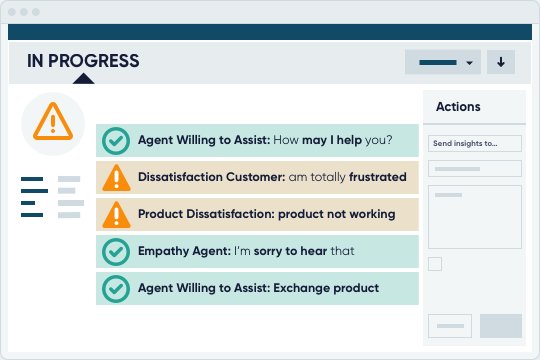Select 'Empathy Agent: I'm sorry to hear that' row
The width and height of the screenshot is (540, 360).
click(257, 251)
